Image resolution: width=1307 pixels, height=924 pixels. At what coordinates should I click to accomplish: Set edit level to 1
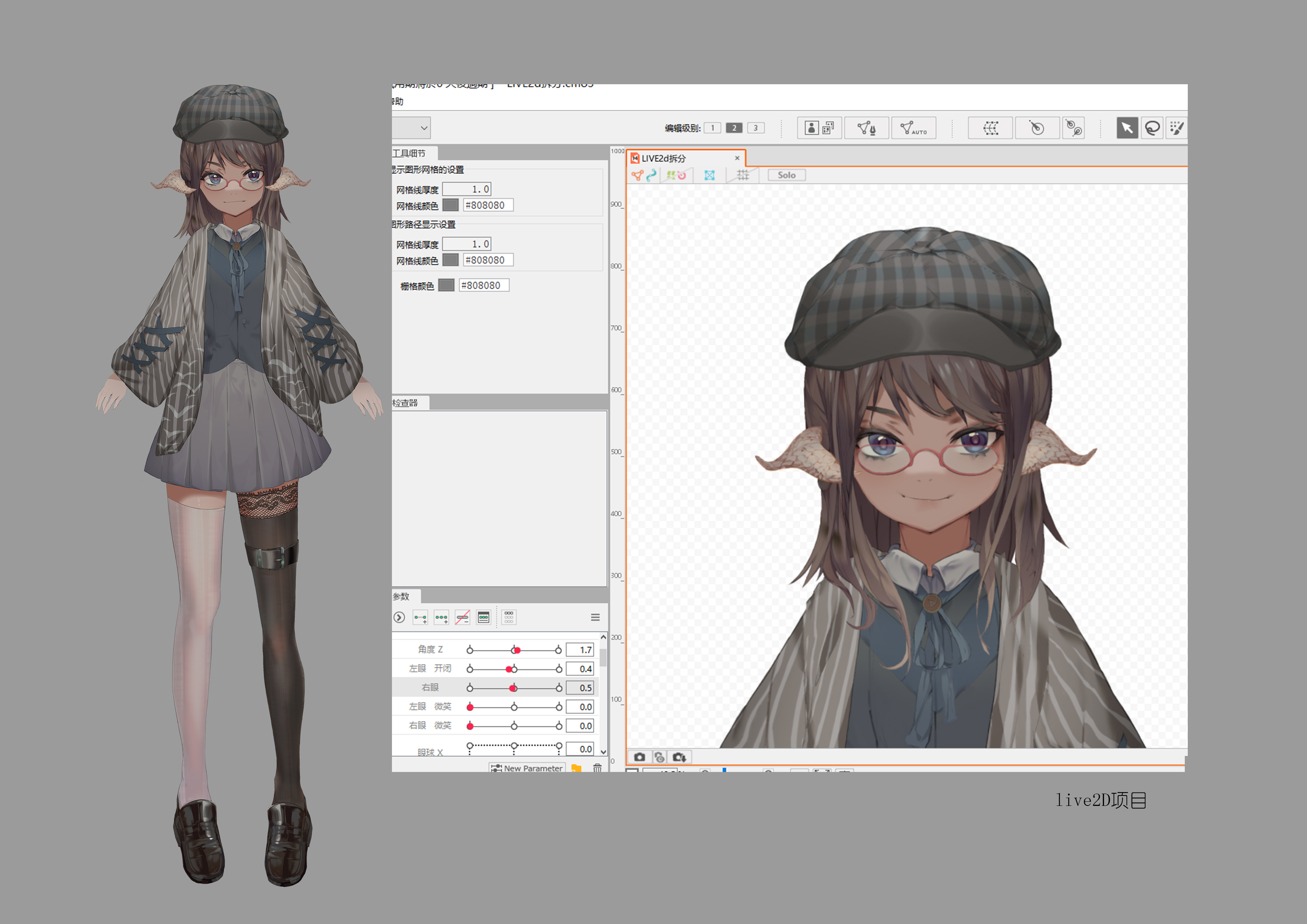click(712, 128)
